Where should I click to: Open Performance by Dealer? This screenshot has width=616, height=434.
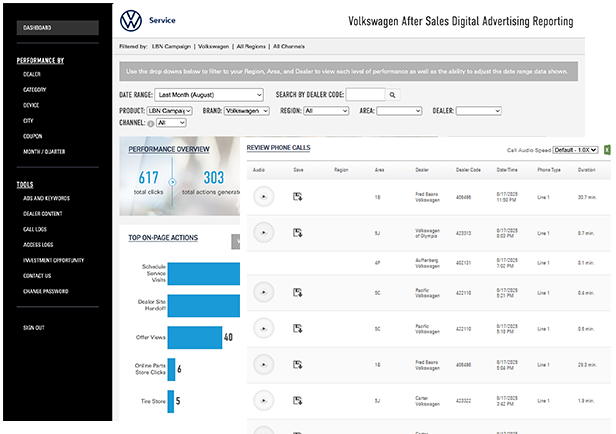pyautogui.click(x=32, y=74)
